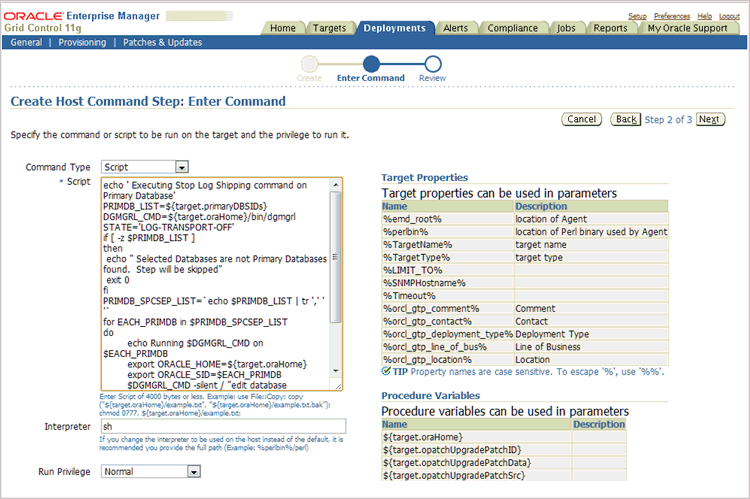Select the %TargetName% property cell
This screenshot has width=750, height=499.
[x=448, y=244]
